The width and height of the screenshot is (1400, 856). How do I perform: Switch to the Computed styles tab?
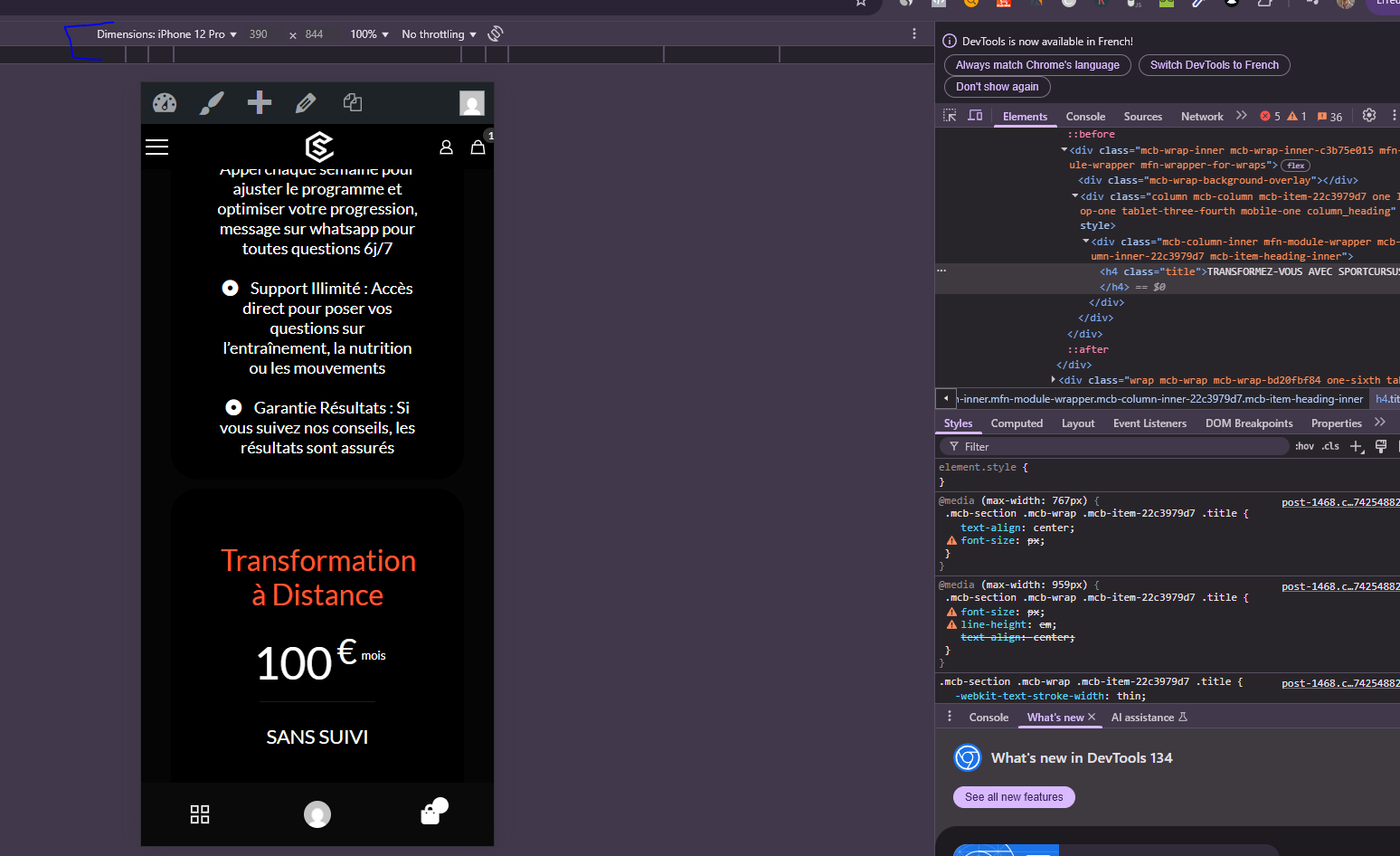[x=1017, y=423]
